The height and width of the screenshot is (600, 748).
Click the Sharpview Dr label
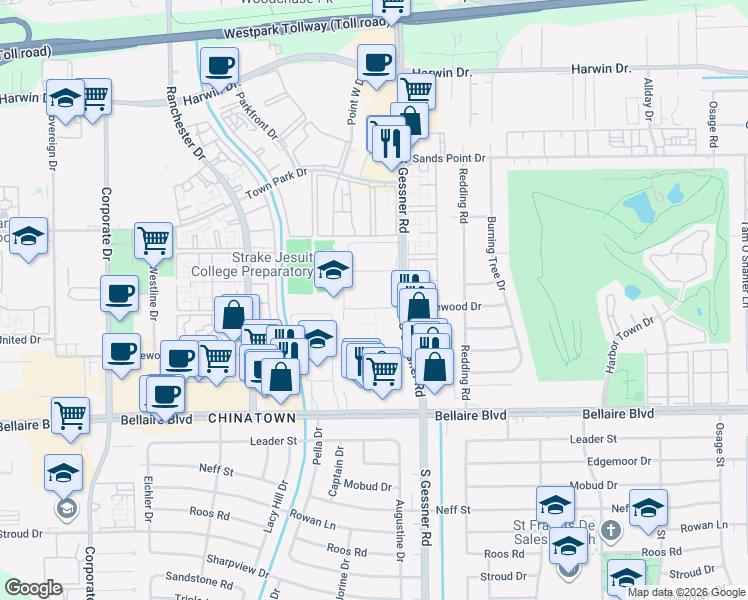(238, 565)
